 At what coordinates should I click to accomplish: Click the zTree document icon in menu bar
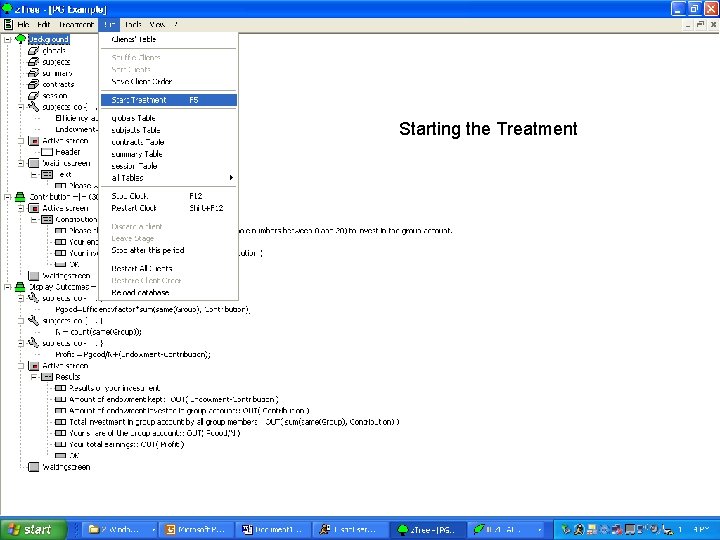tap(8, 24)
